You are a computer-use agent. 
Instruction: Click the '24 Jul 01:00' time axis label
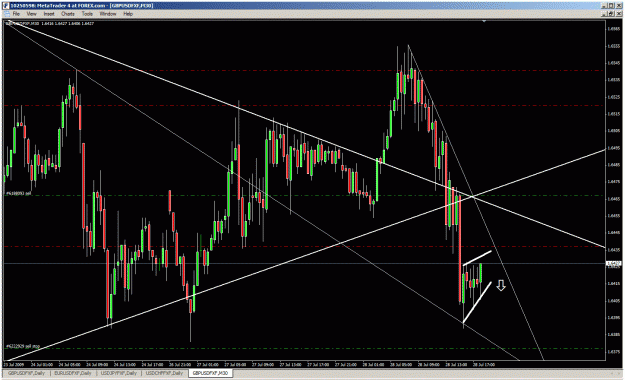tap(42, 364)
